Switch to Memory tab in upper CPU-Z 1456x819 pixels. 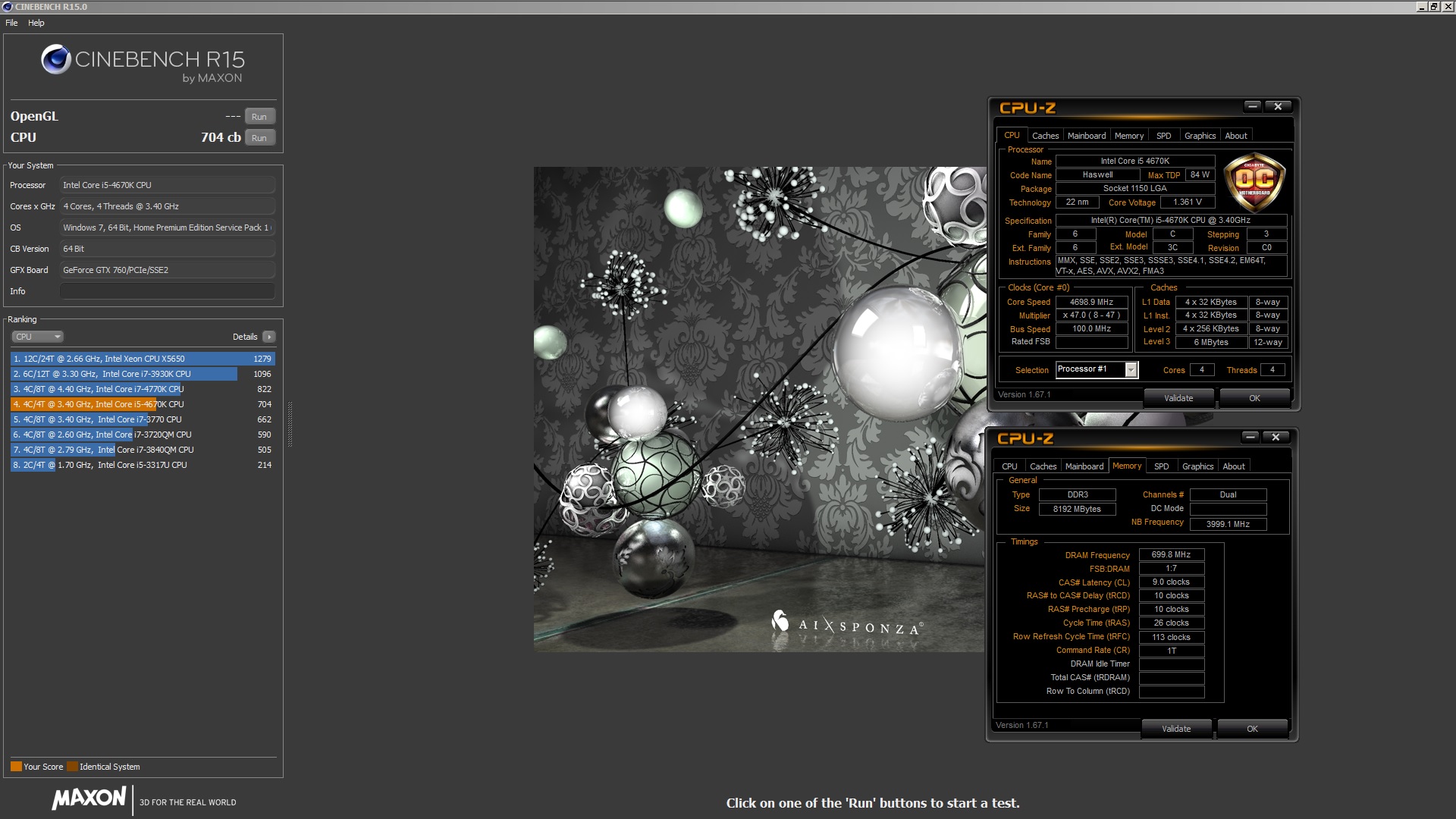pos(1129,136)
